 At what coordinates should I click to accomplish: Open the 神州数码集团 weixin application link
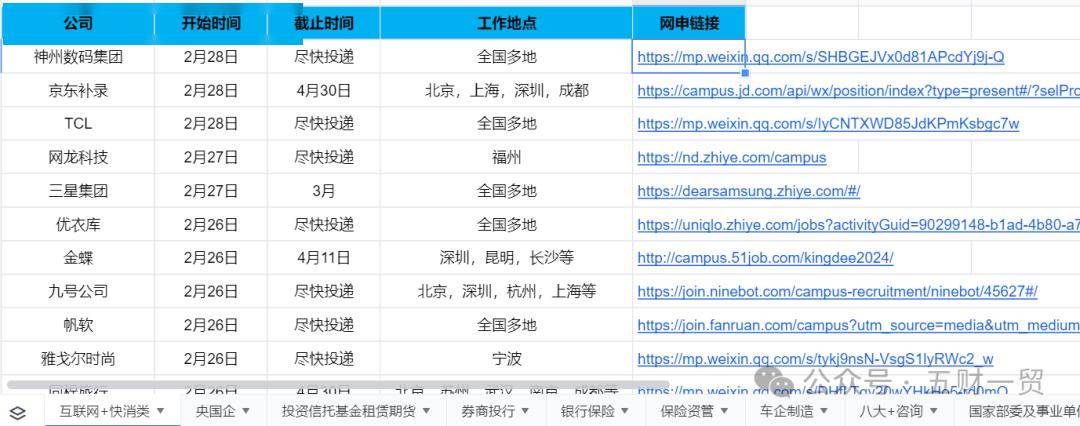[820, 57]
